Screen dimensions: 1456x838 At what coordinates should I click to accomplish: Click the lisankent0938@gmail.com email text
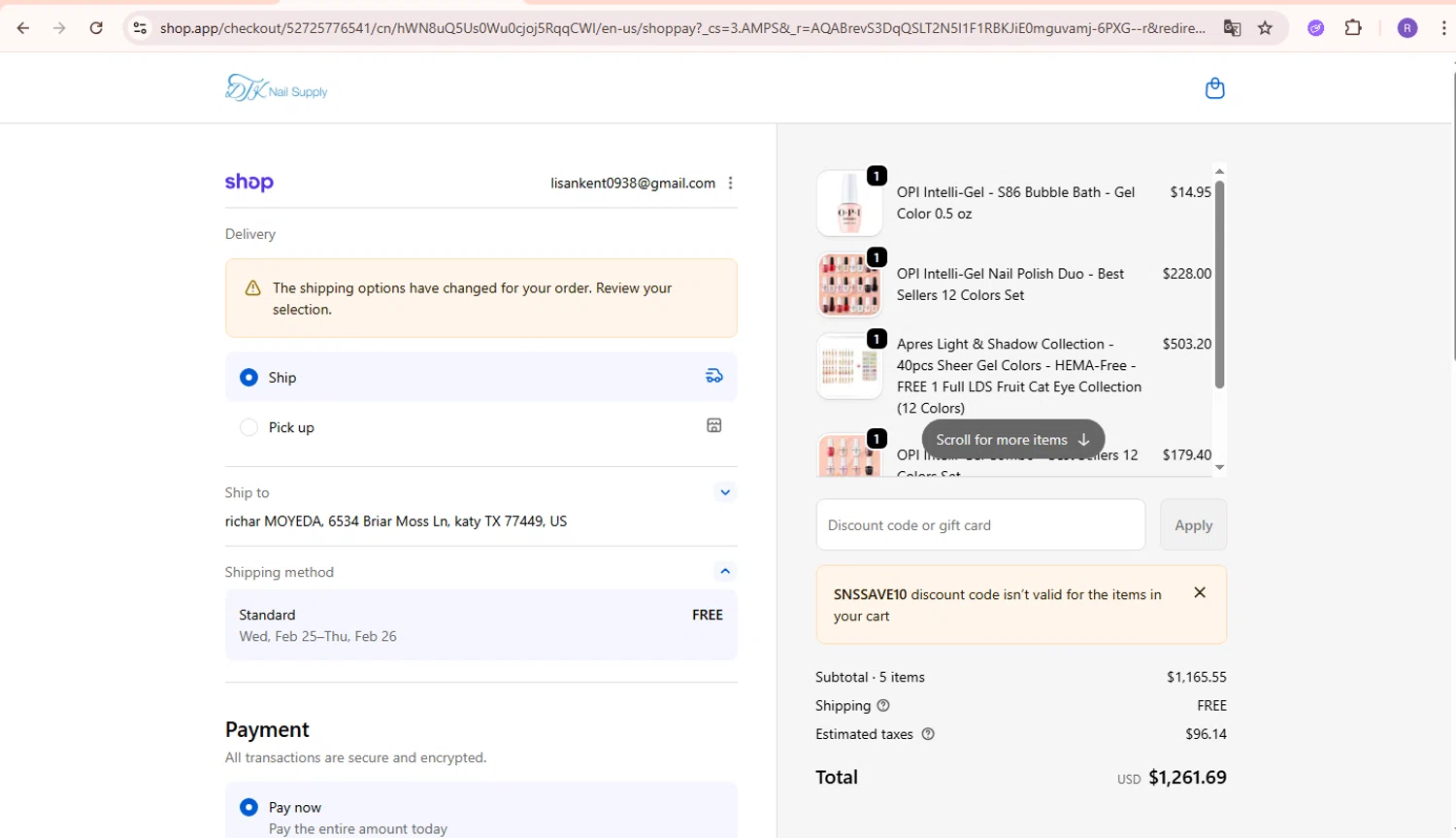(x=633, y=183)
